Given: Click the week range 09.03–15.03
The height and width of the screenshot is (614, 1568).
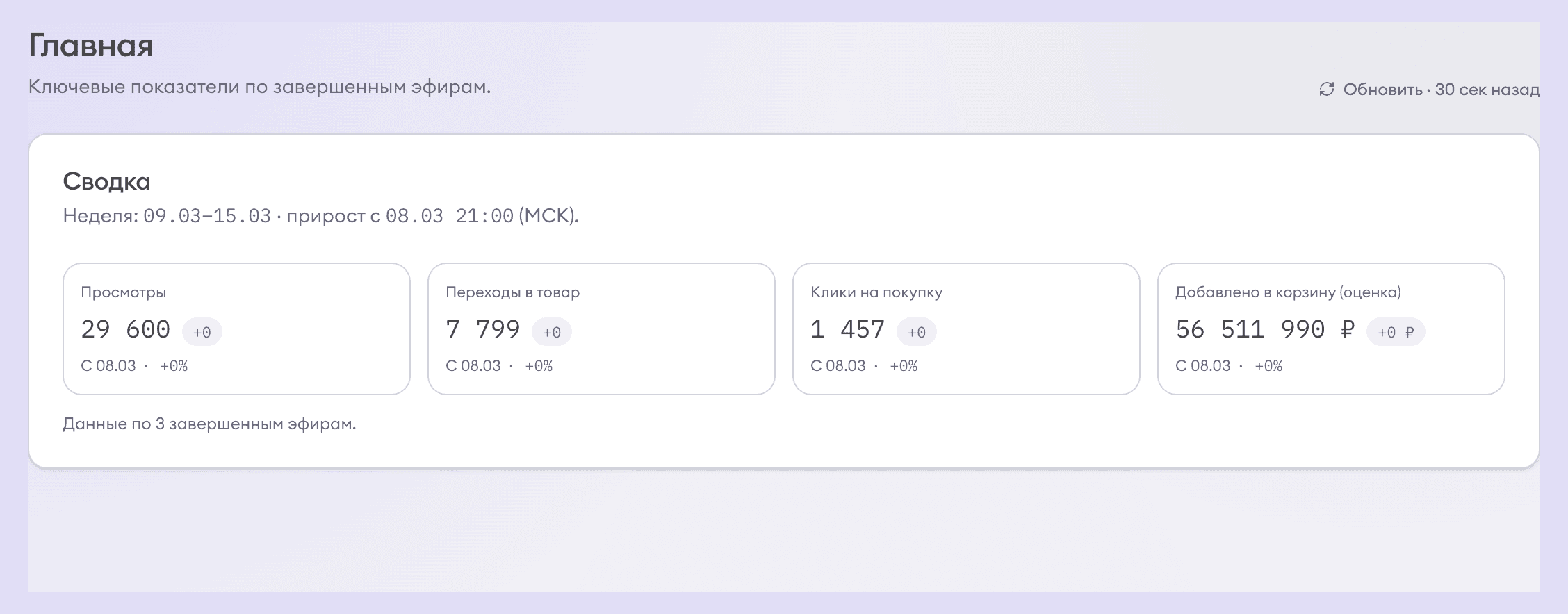Looking at the screenshot, I should click(x=207, y=216).
